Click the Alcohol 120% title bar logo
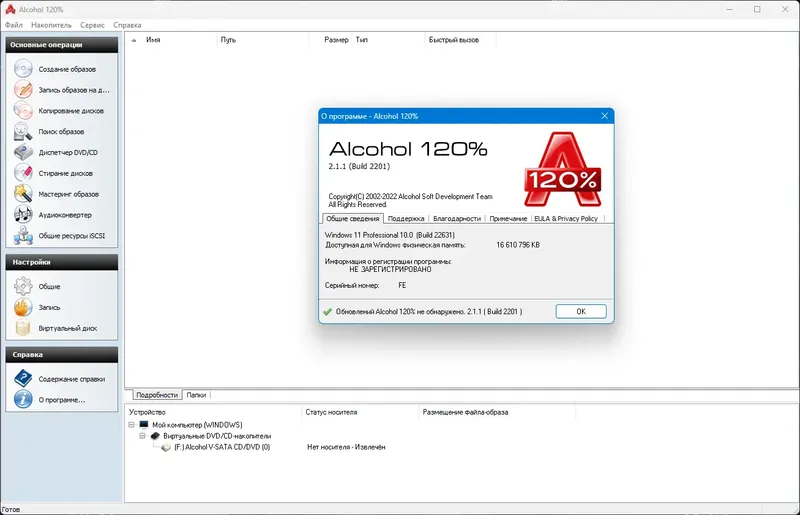Screen dimensions: 800x515 coord(10,9)
